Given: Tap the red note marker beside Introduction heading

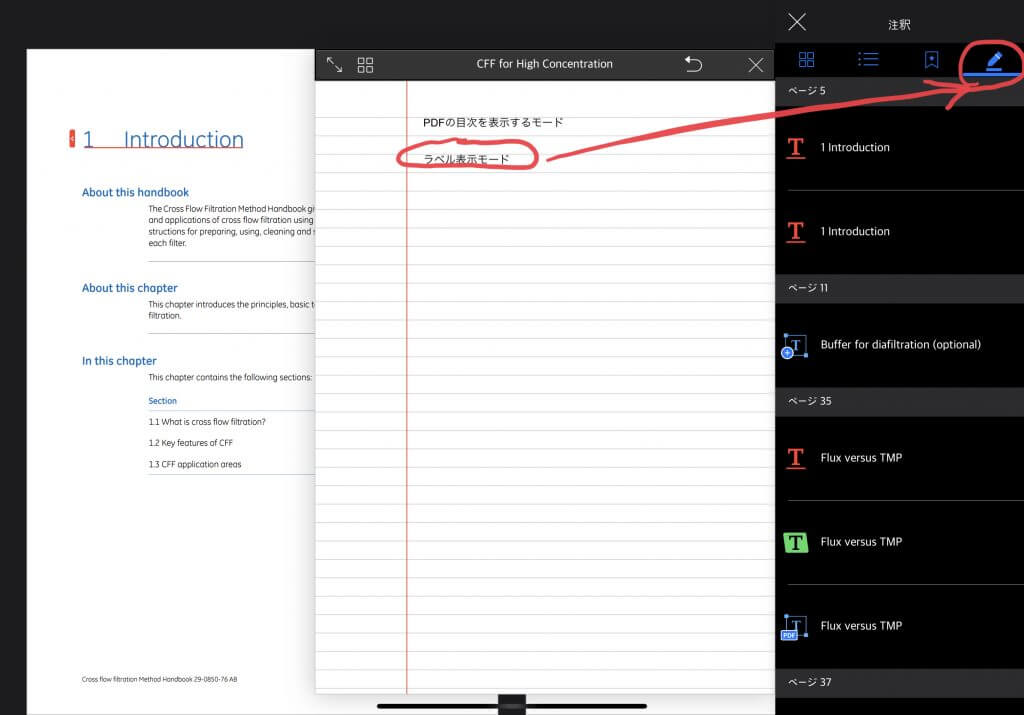Looking at the screenshot, I should (x=72, y=138).
